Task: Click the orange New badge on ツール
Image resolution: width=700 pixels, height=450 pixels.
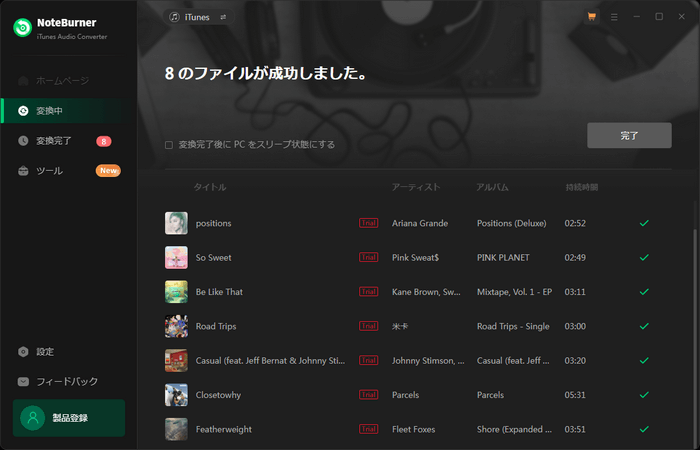Action: tap(108, 171)
